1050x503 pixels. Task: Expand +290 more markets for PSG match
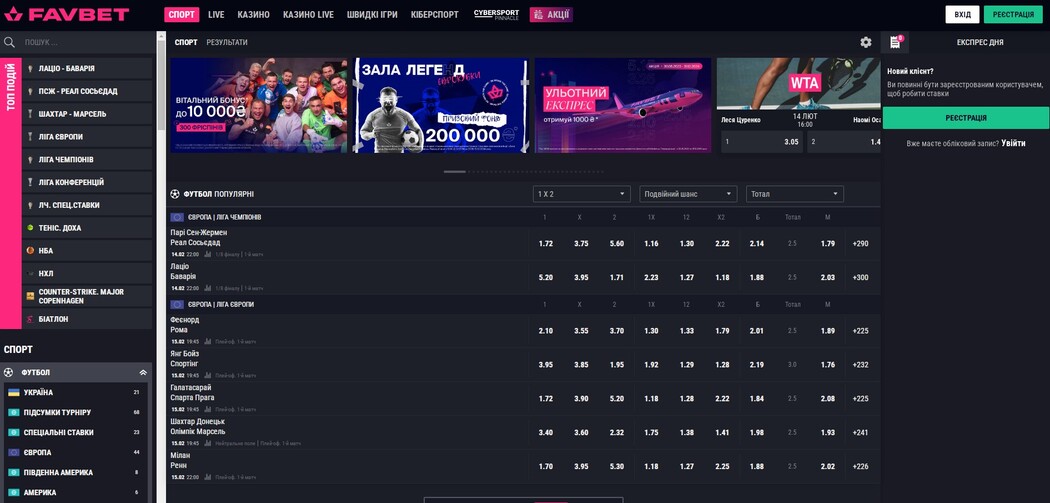click(x=860, y=244)
